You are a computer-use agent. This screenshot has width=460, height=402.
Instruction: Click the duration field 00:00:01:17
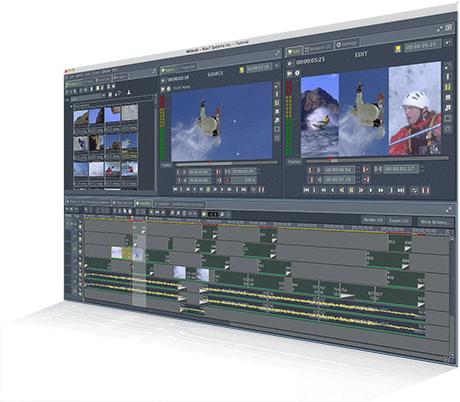[x=402, y=169]
